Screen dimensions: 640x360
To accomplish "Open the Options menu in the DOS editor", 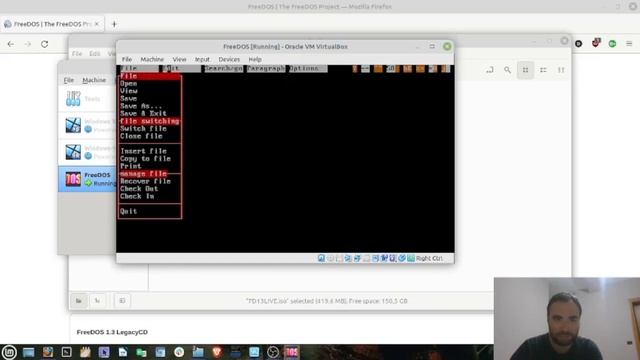I will point(304,68).
